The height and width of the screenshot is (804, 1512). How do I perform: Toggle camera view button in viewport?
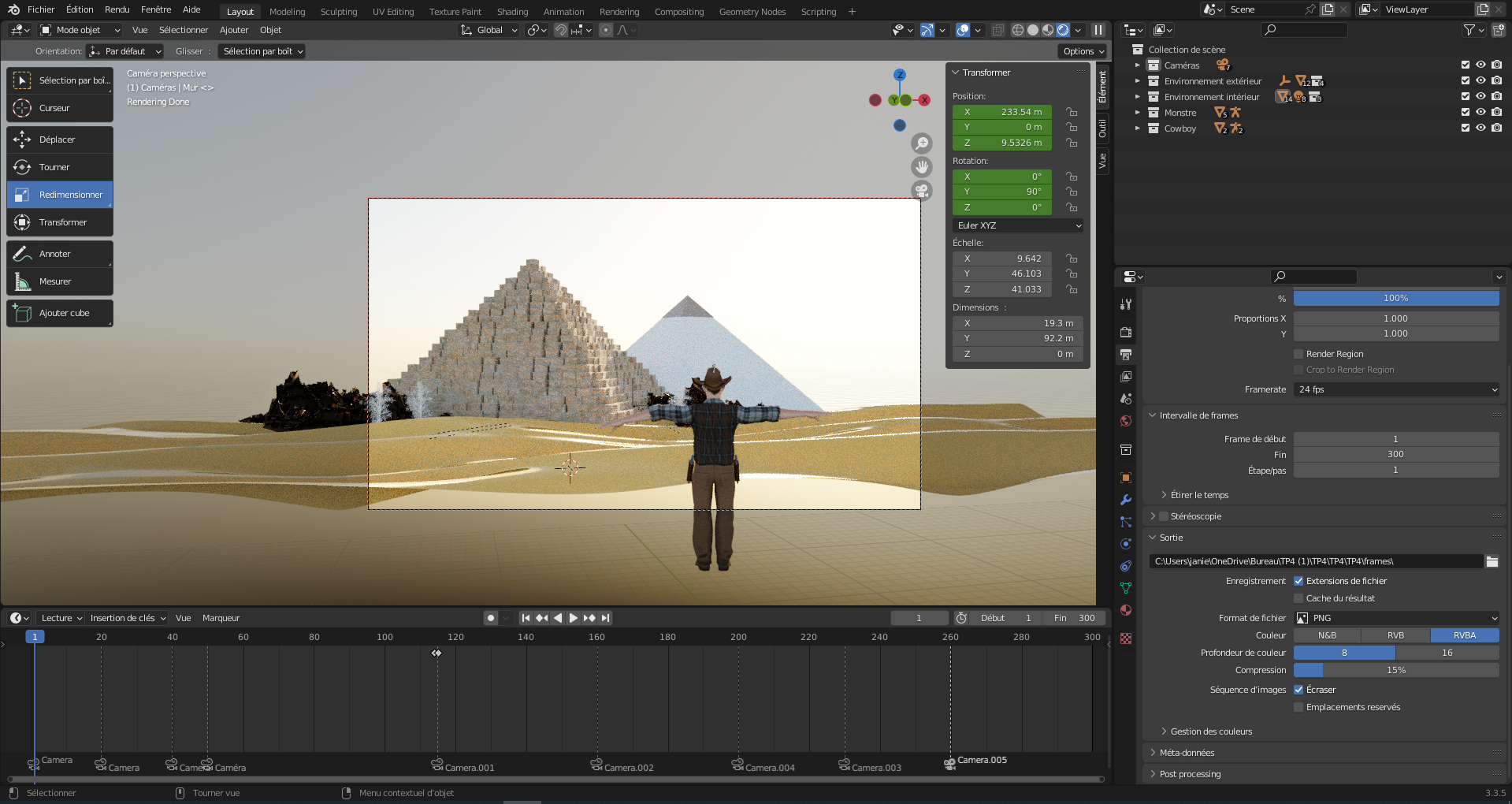(922, 191)
